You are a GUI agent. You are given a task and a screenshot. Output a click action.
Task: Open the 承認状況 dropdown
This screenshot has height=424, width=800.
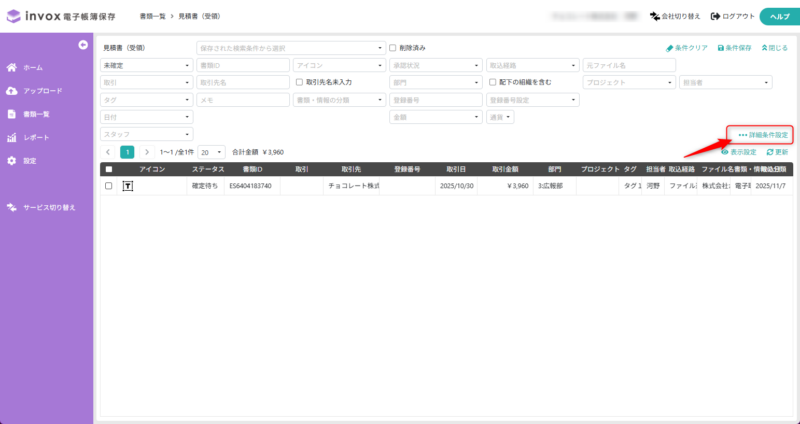436,65
